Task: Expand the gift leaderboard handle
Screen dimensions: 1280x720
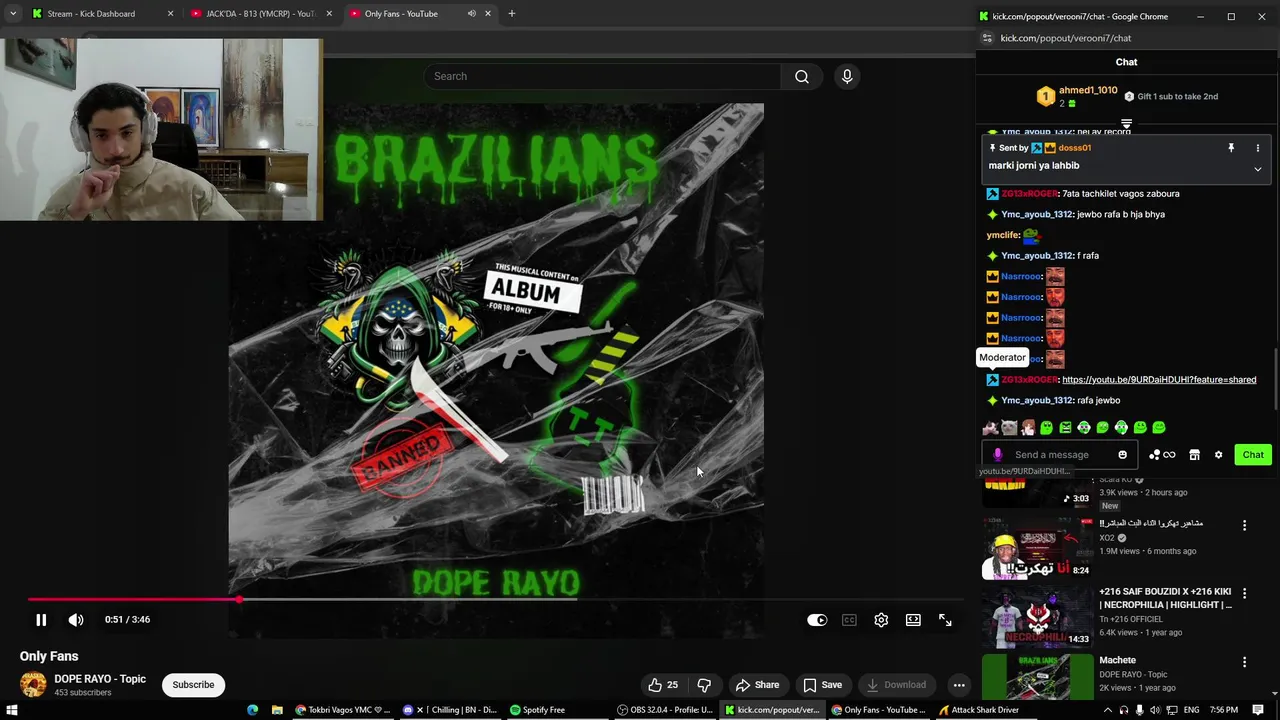Action: pos(1126,124)
